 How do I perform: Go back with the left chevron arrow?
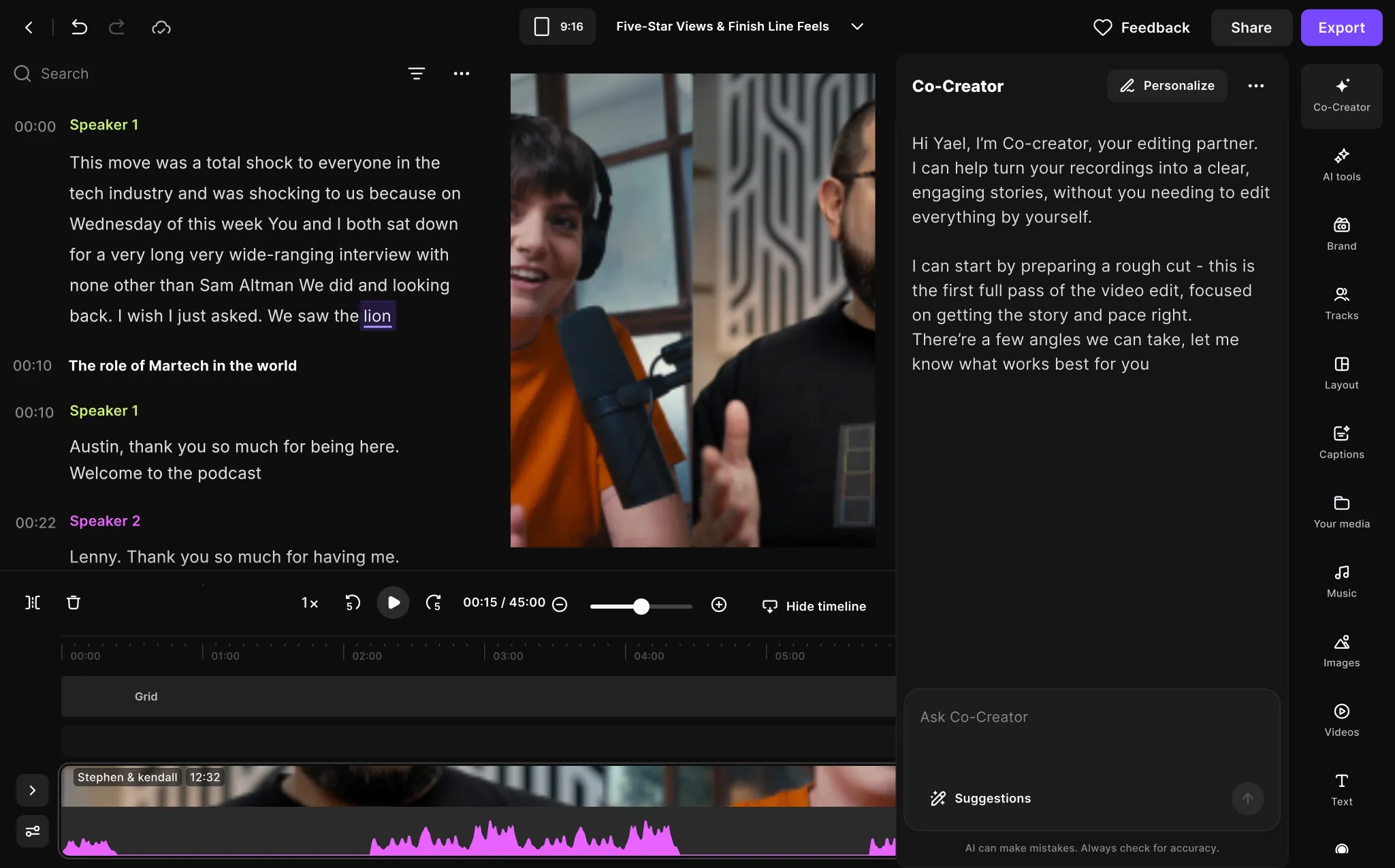pyautogui.click(x=29, y=27)
